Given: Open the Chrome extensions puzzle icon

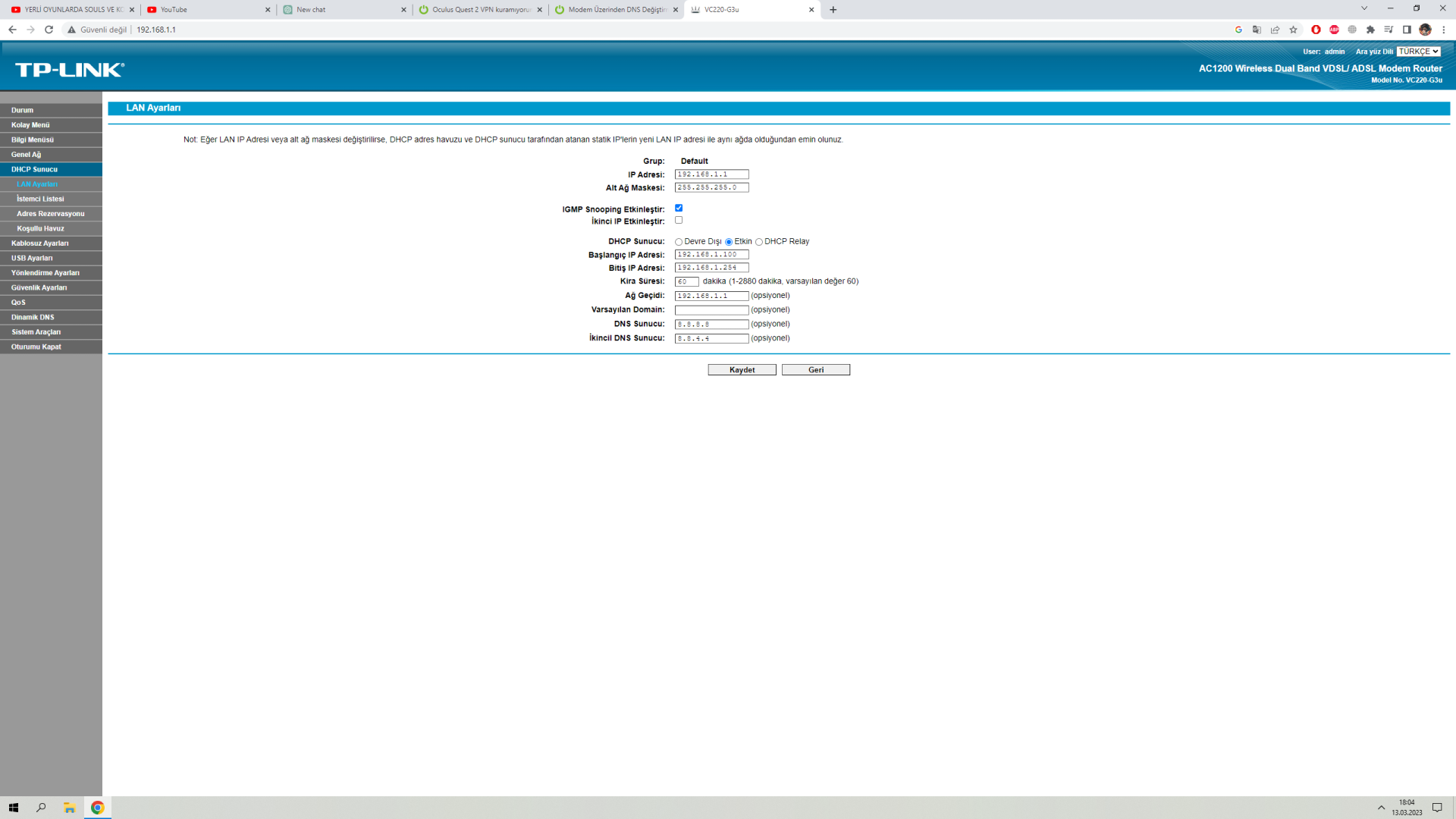Looking at the screenshot, I should click(1370, 30).
